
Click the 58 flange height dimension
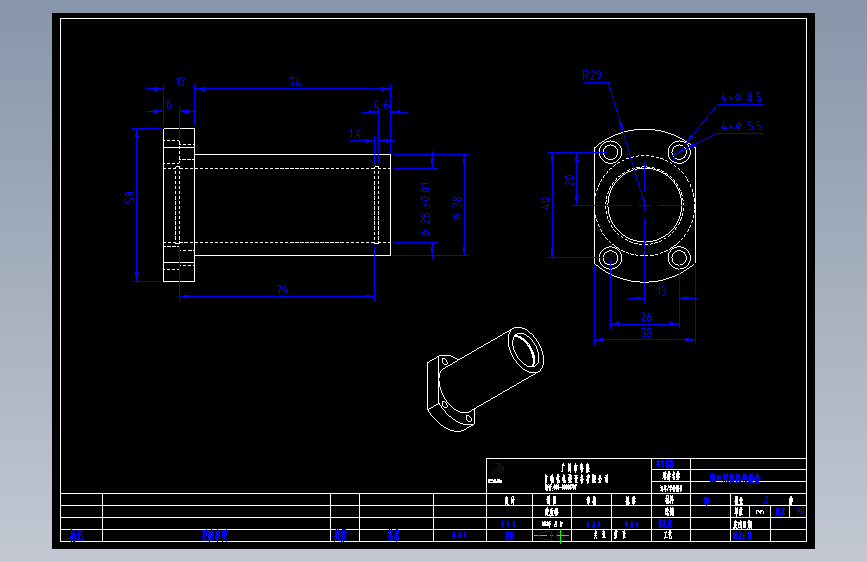129,197
